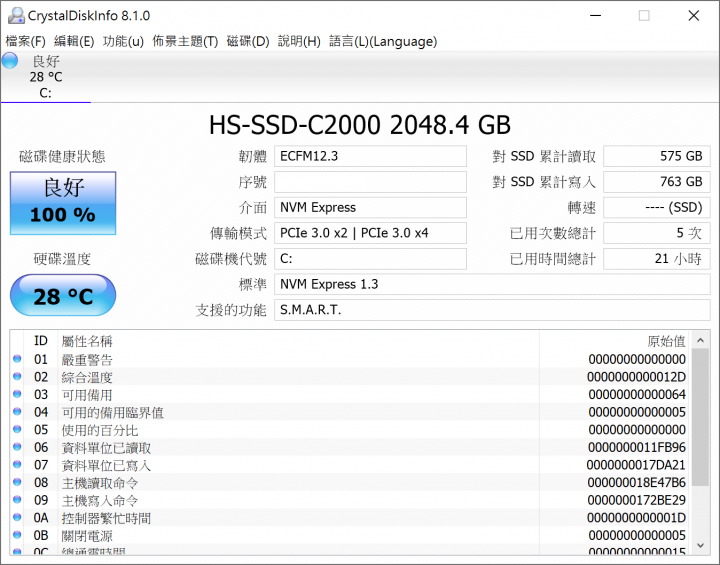The width and height of the screenshot is (720, 565).
Task: Click the 28 °C temperature button
Action: point(63,295)
